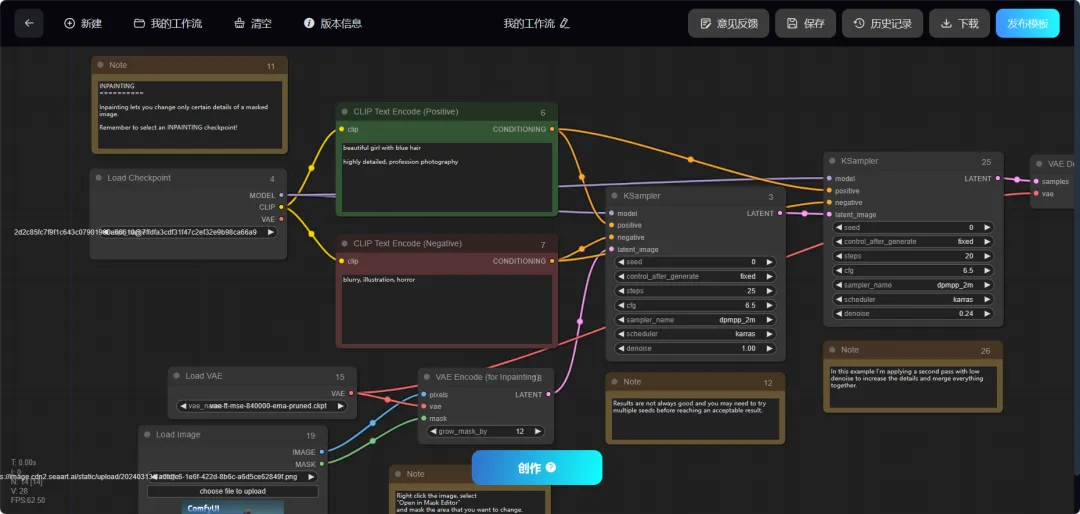Toggle collapse dot on Load VAE node
This screenshot has width=1080, height=514.
coord(176,376)
